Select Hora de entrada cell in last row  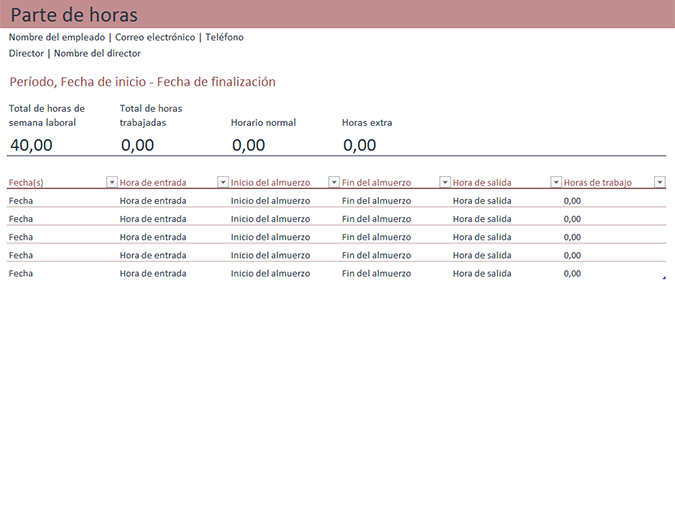(x=153, y=273)
